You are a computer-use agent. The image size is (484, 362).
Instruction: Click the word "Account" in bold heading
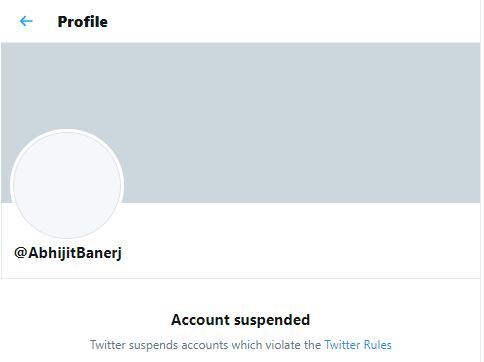[x=201, y=320]
